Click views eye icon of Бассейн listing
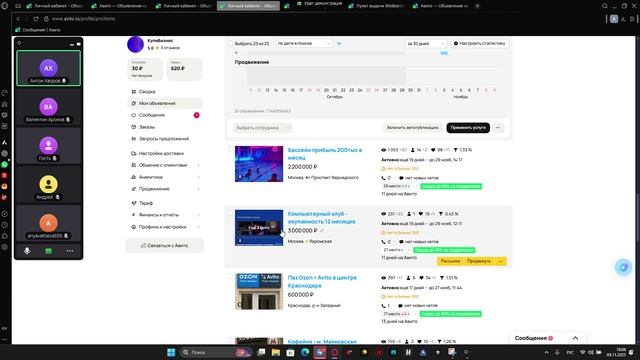The height and width of the screenshot is (360, 640). (383, 150)
